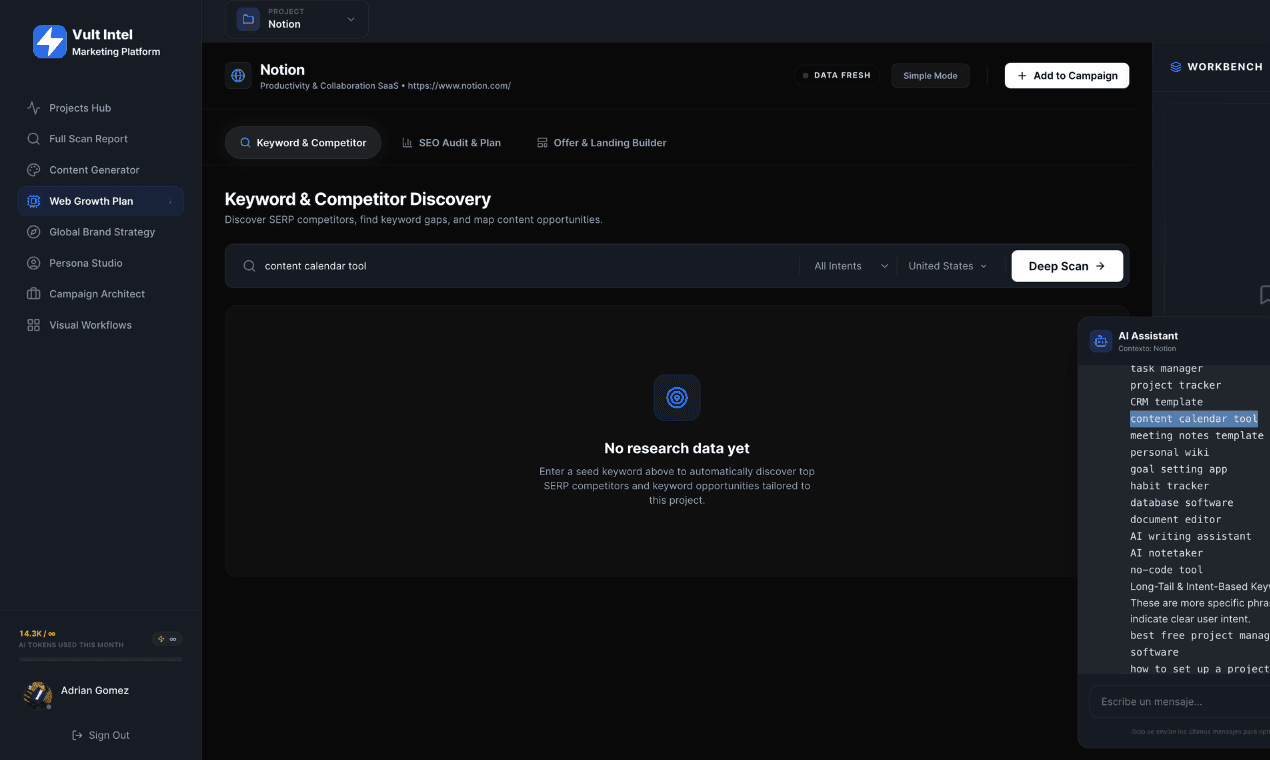
Task: Click the Vult Intel lightning logo
Action: pyautogui.click(x=49, y=42)
